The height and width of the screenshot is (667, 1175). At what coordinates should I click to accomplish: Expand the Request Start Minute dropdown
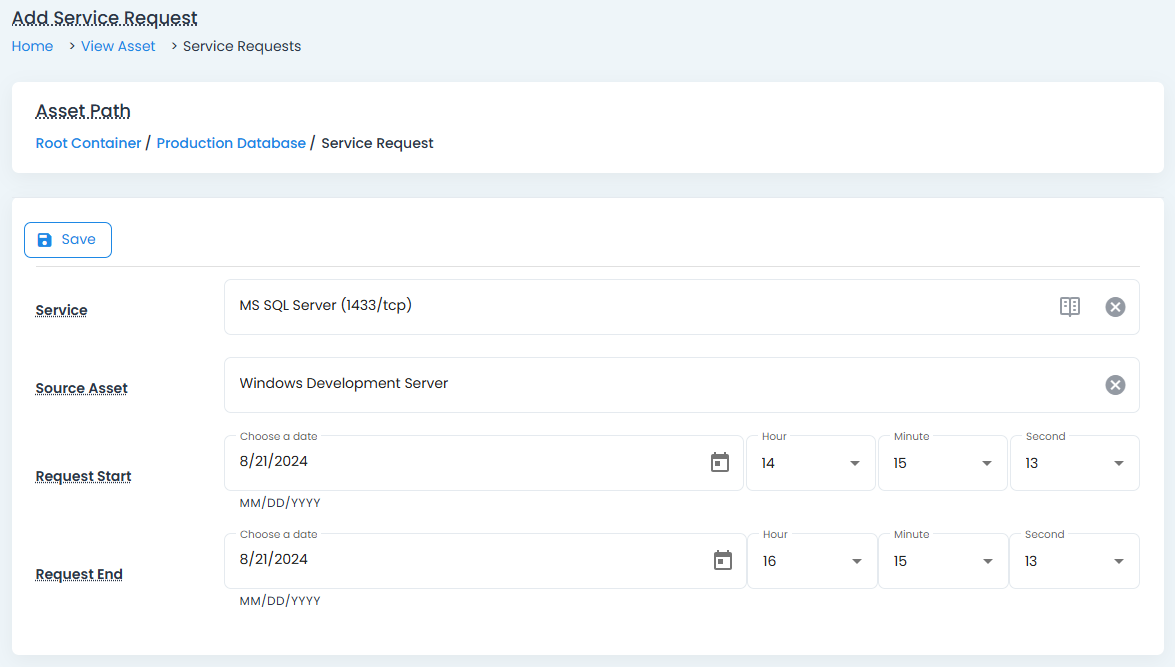pyautogui.click(x=942, y=463)
